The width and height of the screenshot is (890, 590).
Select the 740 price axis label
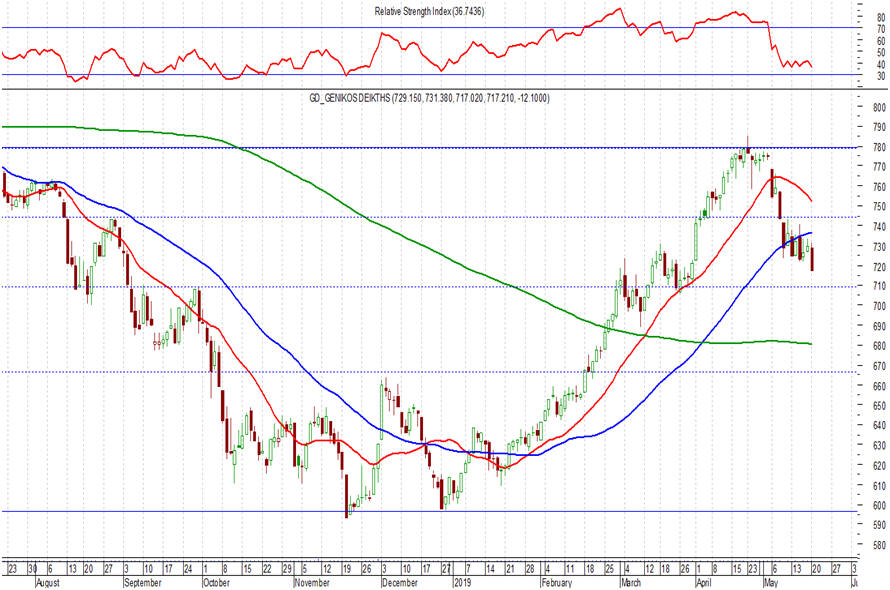click(x=880, y=227)
